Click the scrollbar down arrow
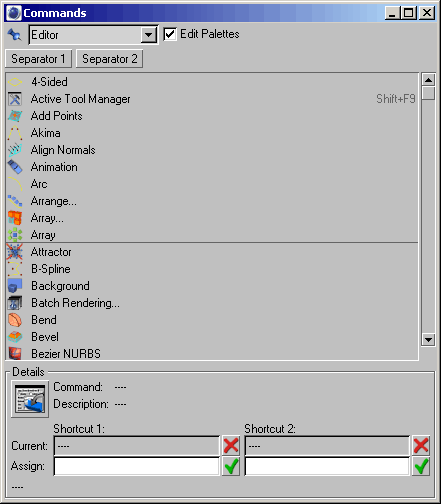The width and height of the screenshot is (441, 504). point(428,340)
